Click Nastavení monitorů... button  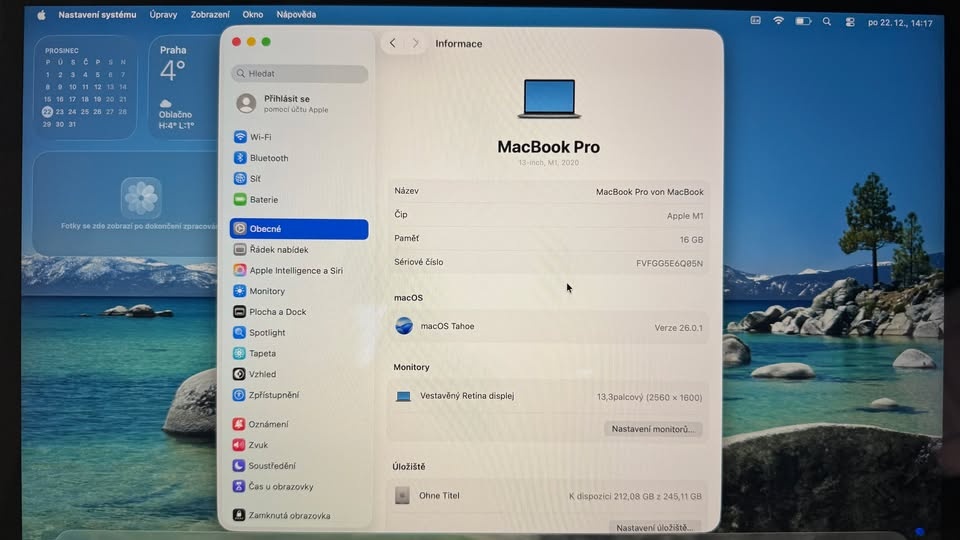pos(653,429)
